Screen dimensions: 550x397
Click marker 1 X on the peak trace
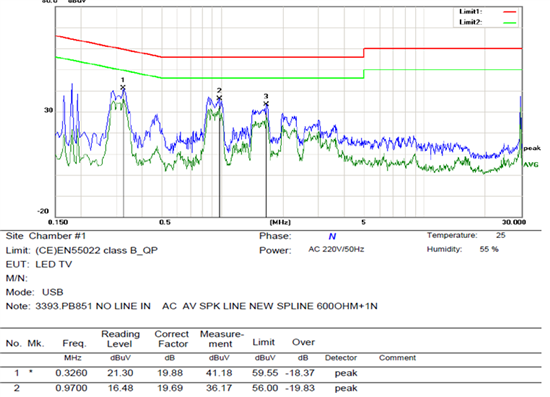click(x=123, y=87)
